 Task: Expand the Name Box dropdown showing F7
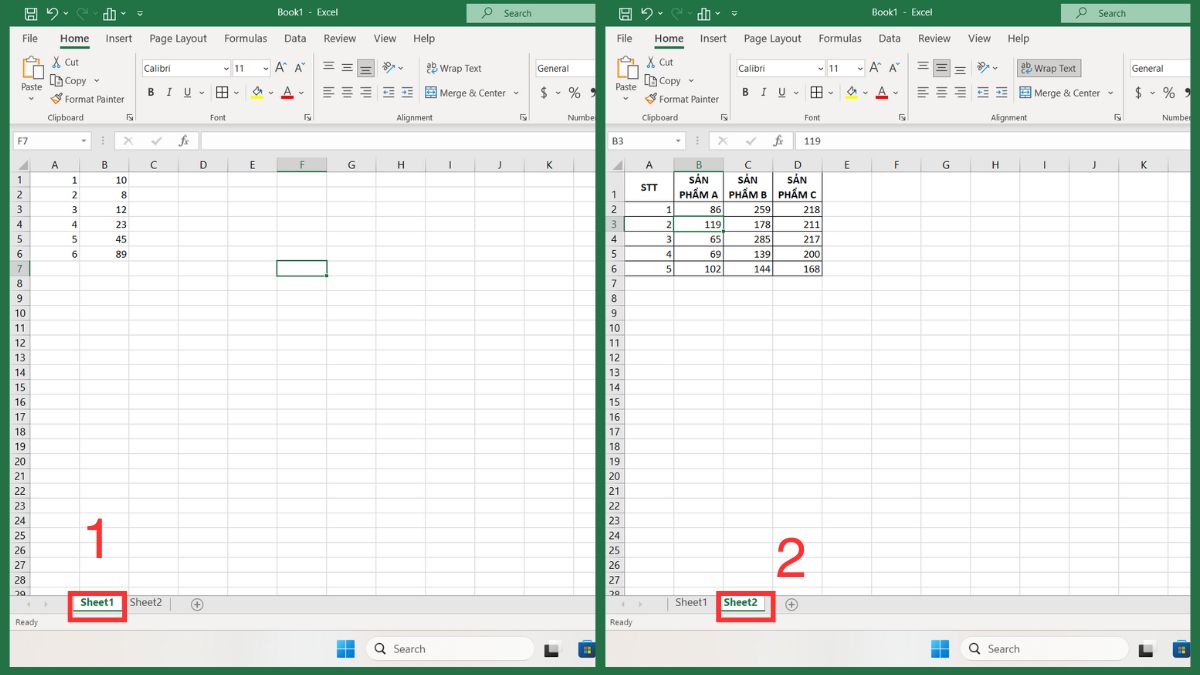tap(84, 141)
